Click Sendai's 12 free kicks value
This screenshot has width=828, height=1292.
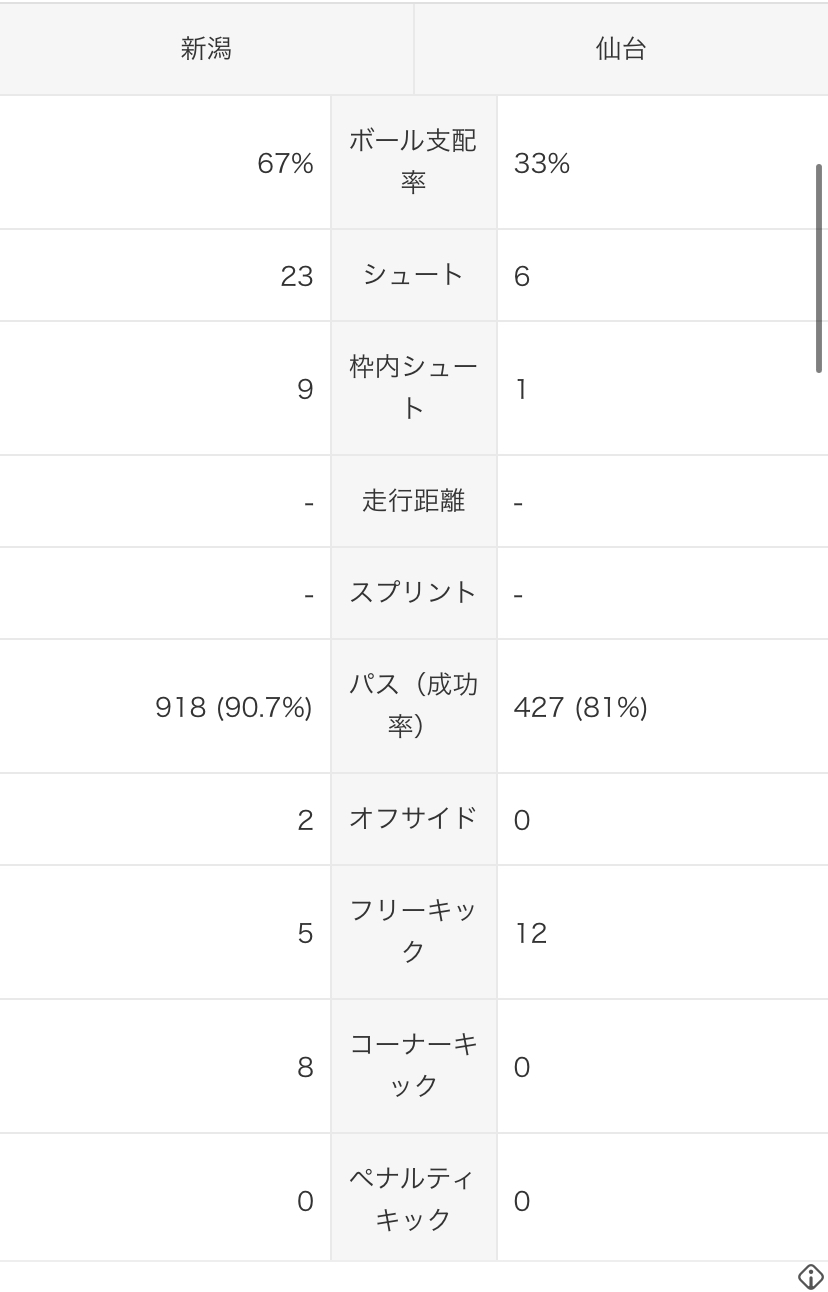[x=531, y=934]
